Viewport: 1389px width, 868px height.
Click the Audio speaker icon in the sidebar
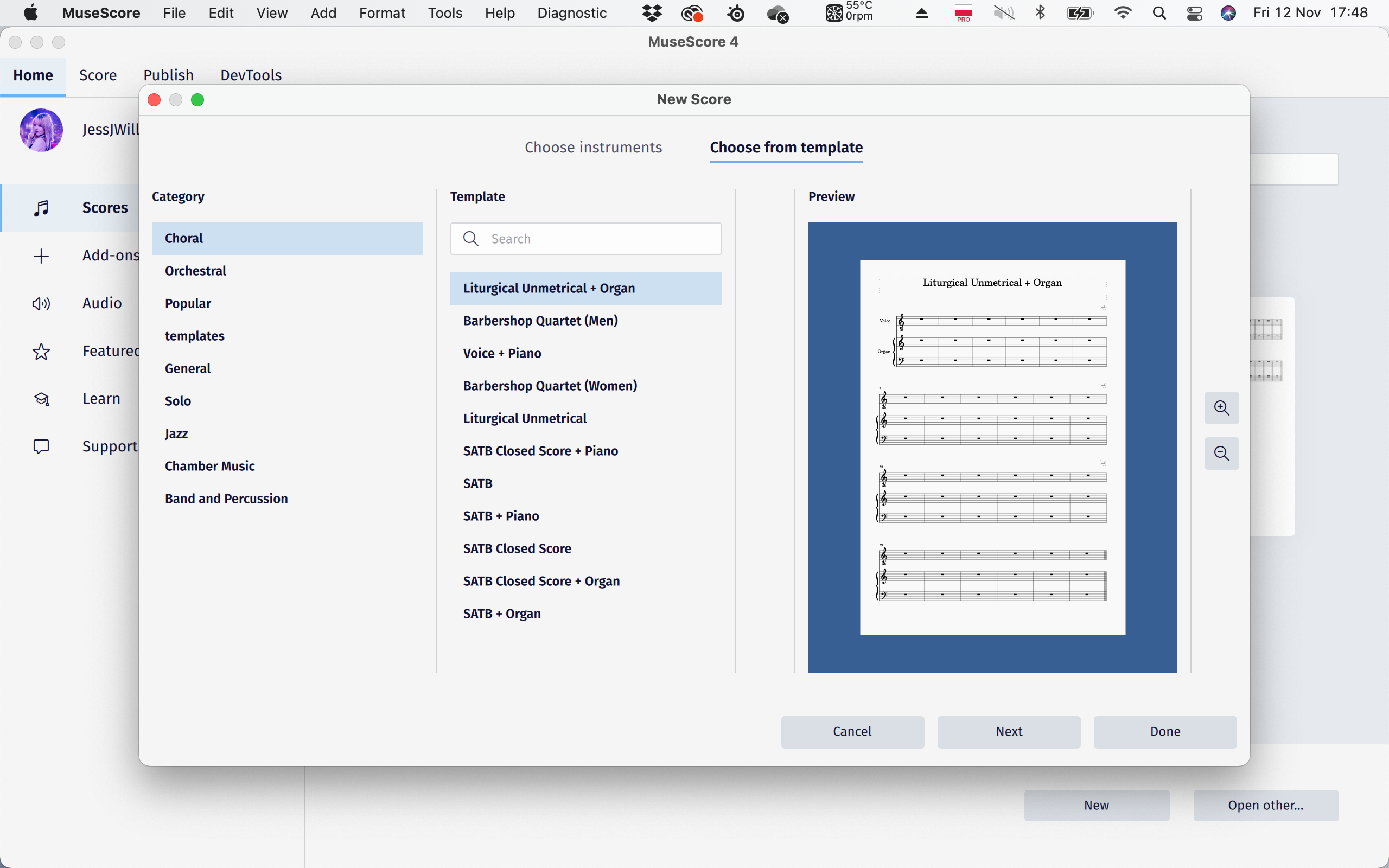[41, 303]
